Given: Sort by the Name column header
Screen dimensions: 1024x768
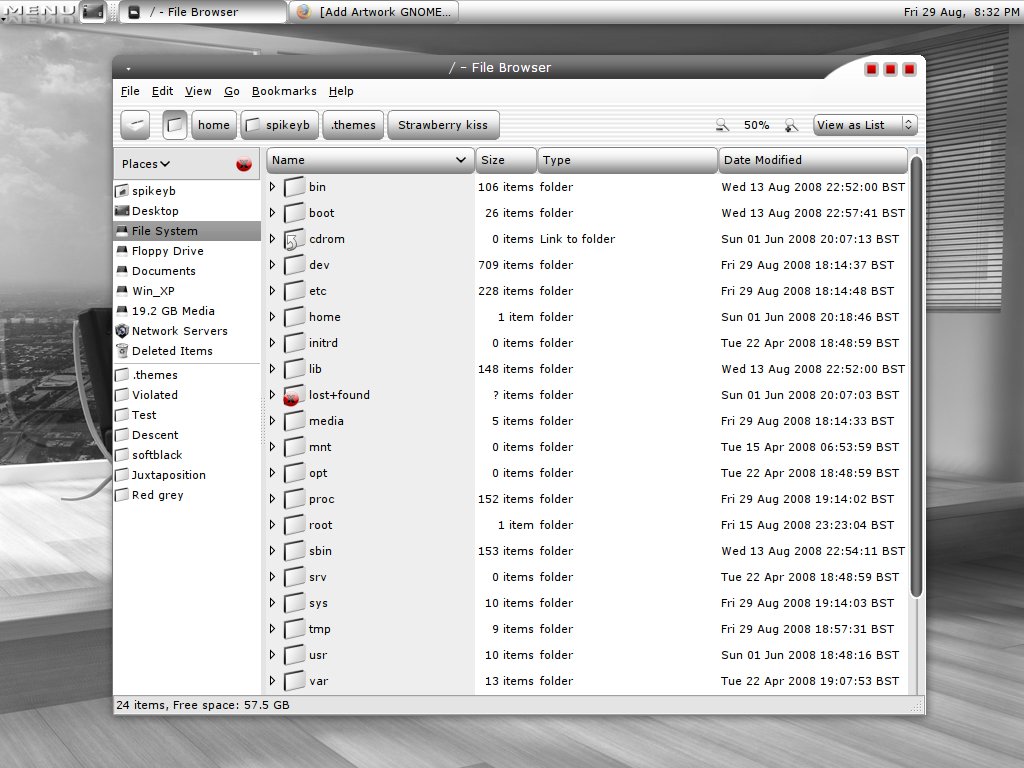Looking at the screenshot, I should click(x=369, y=160).
